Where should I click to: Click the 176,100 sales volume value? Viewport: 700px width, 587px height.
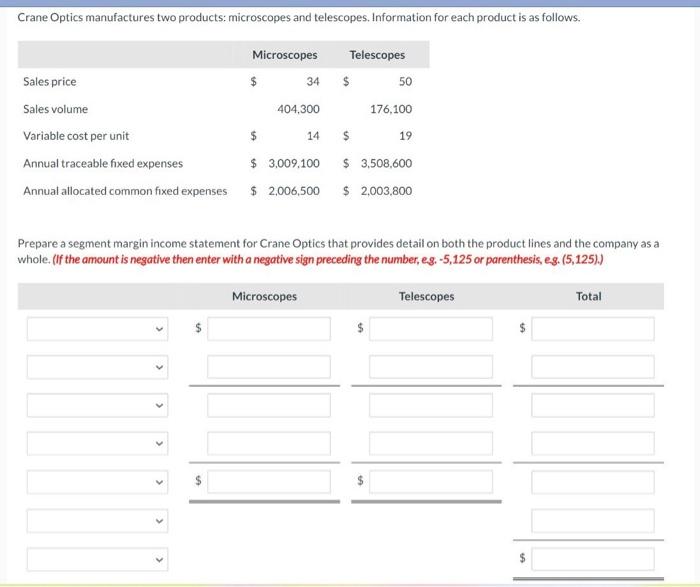[x=391, y=109]
